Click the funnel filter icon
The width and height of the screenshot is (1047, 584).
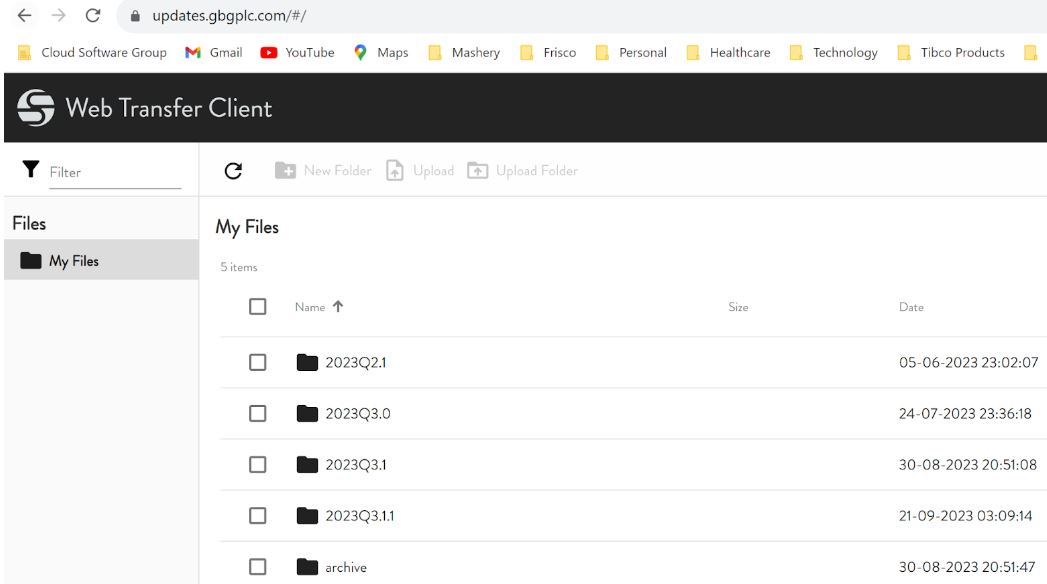pyautogui.click(x=31, y=170)
